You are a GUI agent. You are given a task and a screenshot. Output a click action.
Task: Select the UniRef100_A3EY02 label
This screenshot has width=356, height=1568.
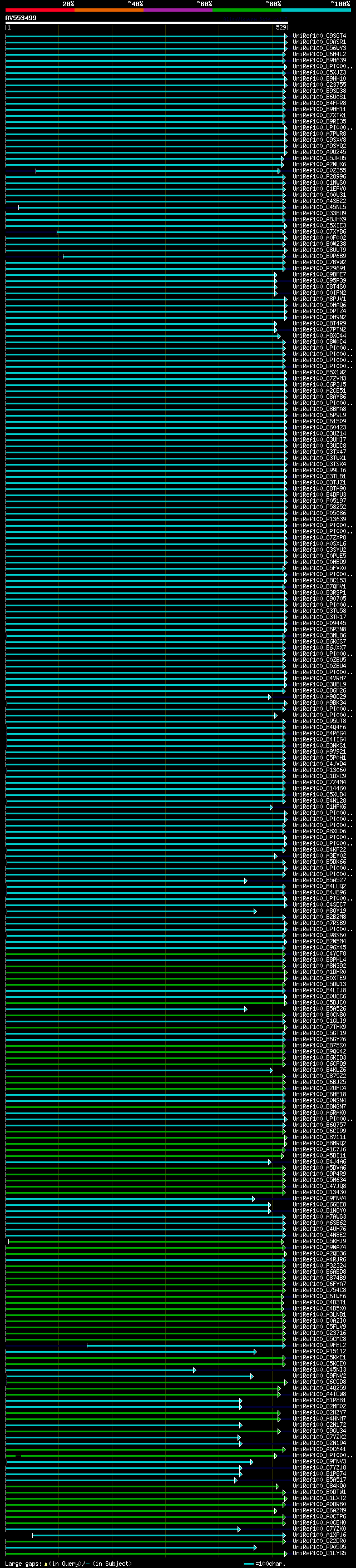(319, 856)
